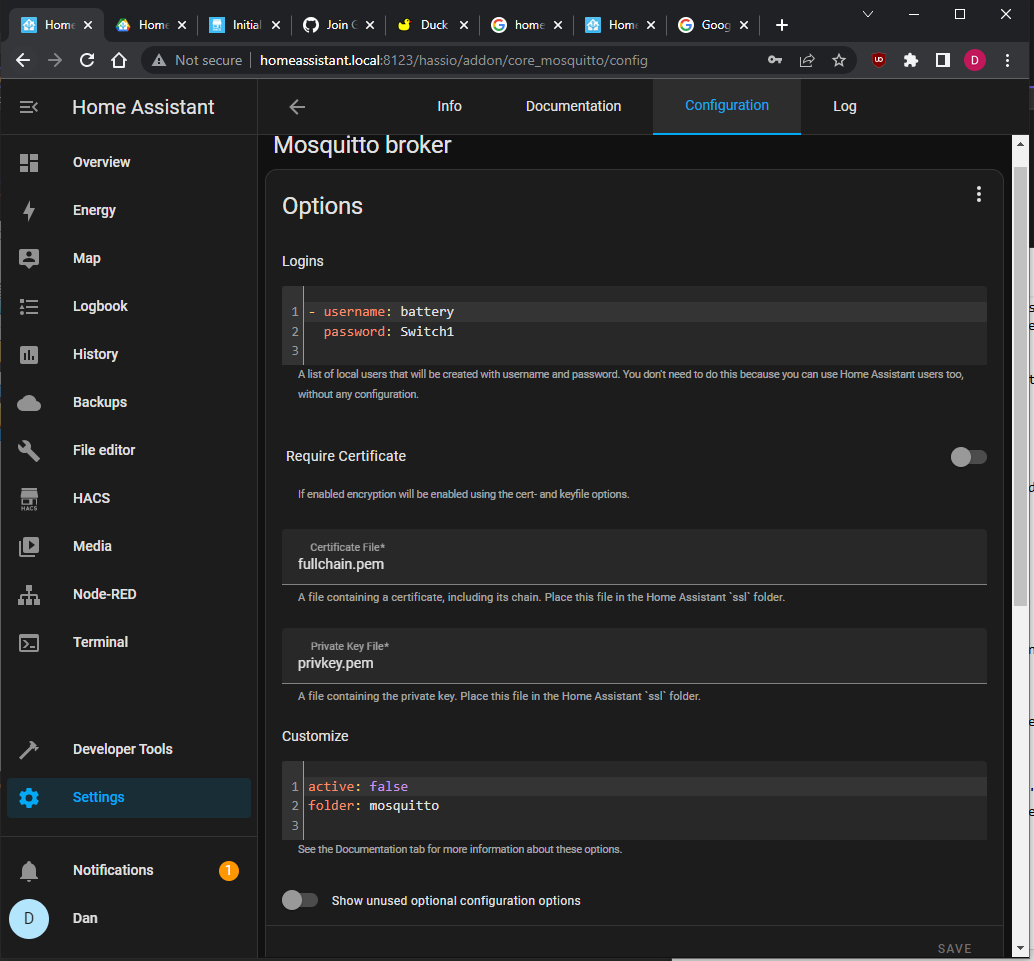Open a new browser tab
This screenshot has height=961, width=1034.
point(781,25)
